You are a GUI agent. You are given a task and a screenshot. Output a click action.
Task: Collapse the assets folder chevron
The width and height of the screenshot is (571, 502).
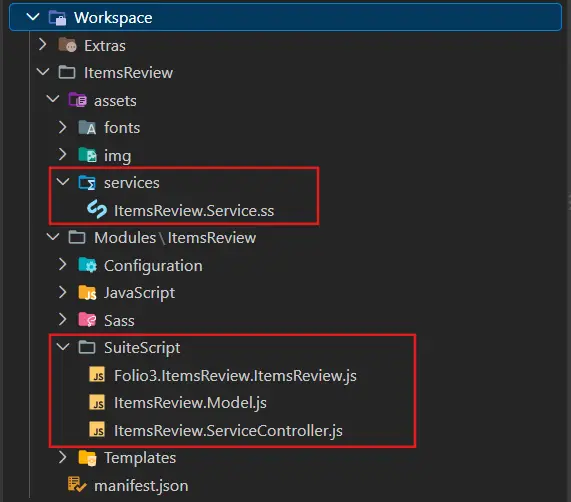pyautogui.click(x=53, y=99)
